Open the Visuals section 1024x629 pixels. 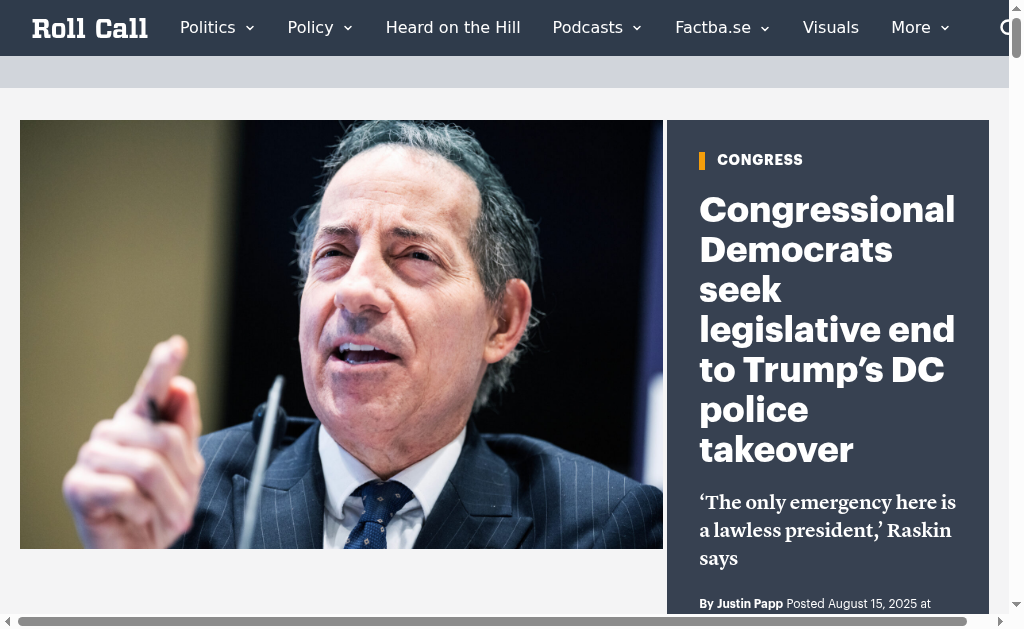tap(831, 27)
